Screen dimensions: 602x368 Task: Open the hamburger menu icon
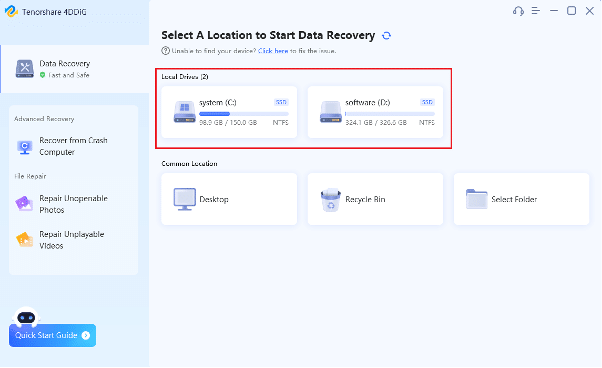(536, 11)
